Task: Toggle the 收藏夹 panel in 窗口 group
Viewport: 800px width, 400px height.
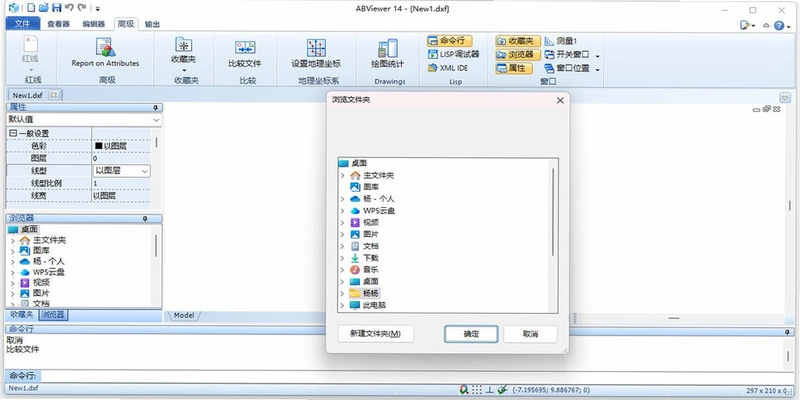Action: (x=518, y=41)
